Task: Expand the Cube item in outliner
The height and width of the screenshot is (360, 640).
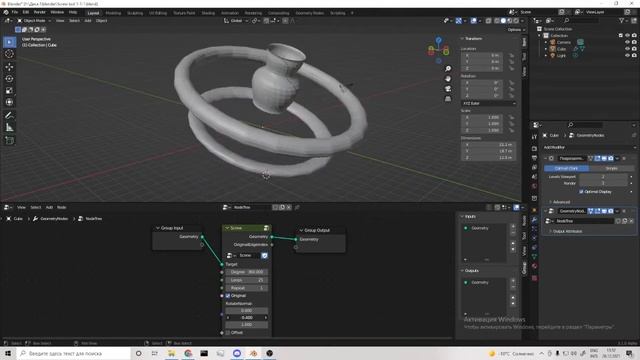Action: point(546,49)
